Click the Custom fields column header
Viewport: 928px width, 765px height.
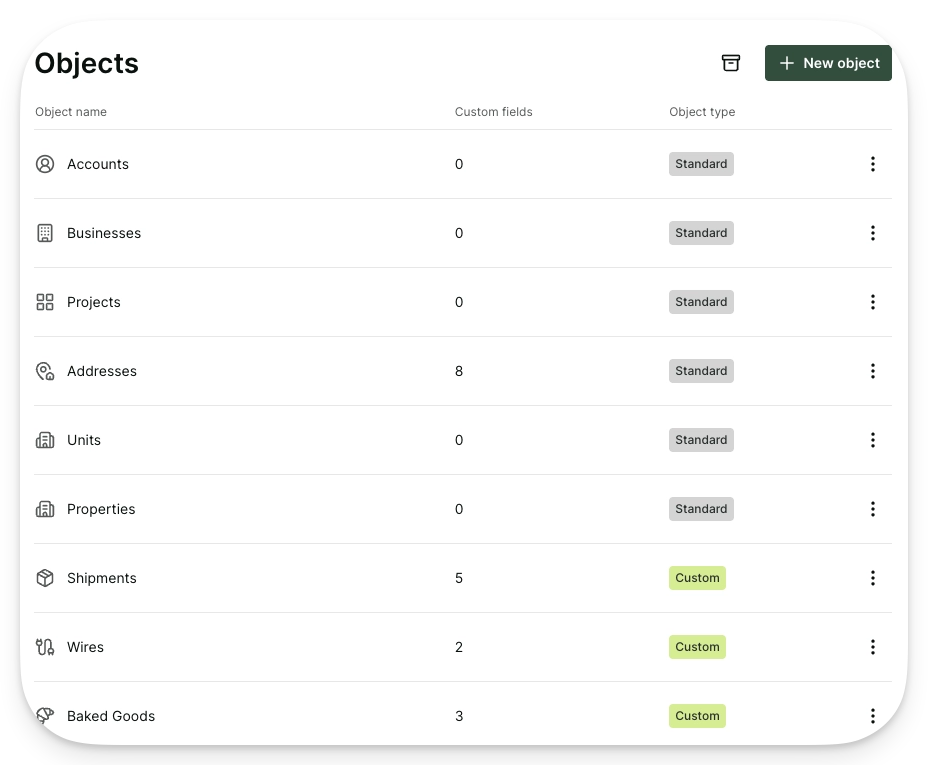pyautogui.click(x=494, y=112)
